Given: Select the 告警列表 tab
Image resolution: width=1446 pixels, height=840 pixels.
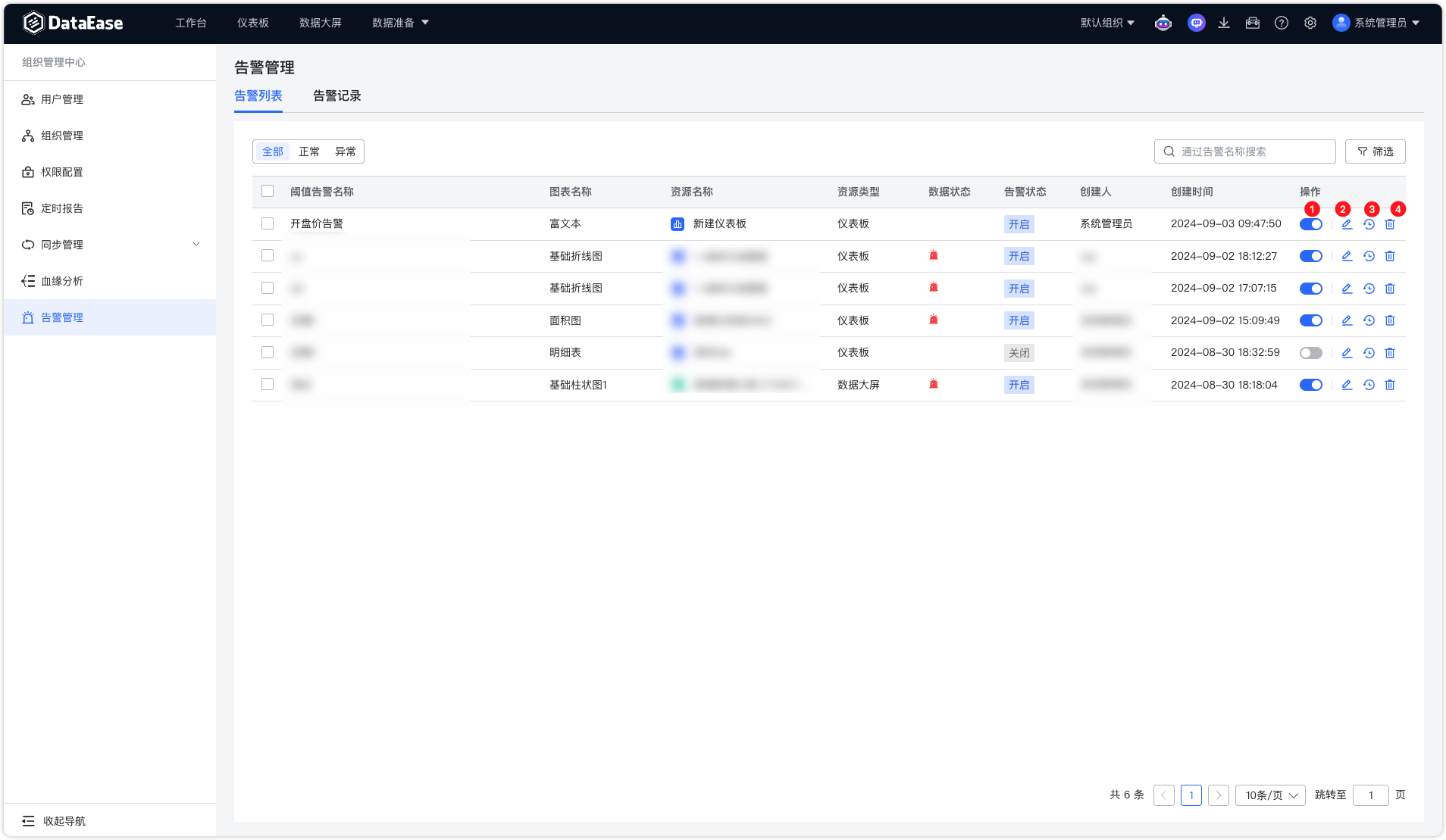Looking at the screenshot, I should (x=258, y=96).
